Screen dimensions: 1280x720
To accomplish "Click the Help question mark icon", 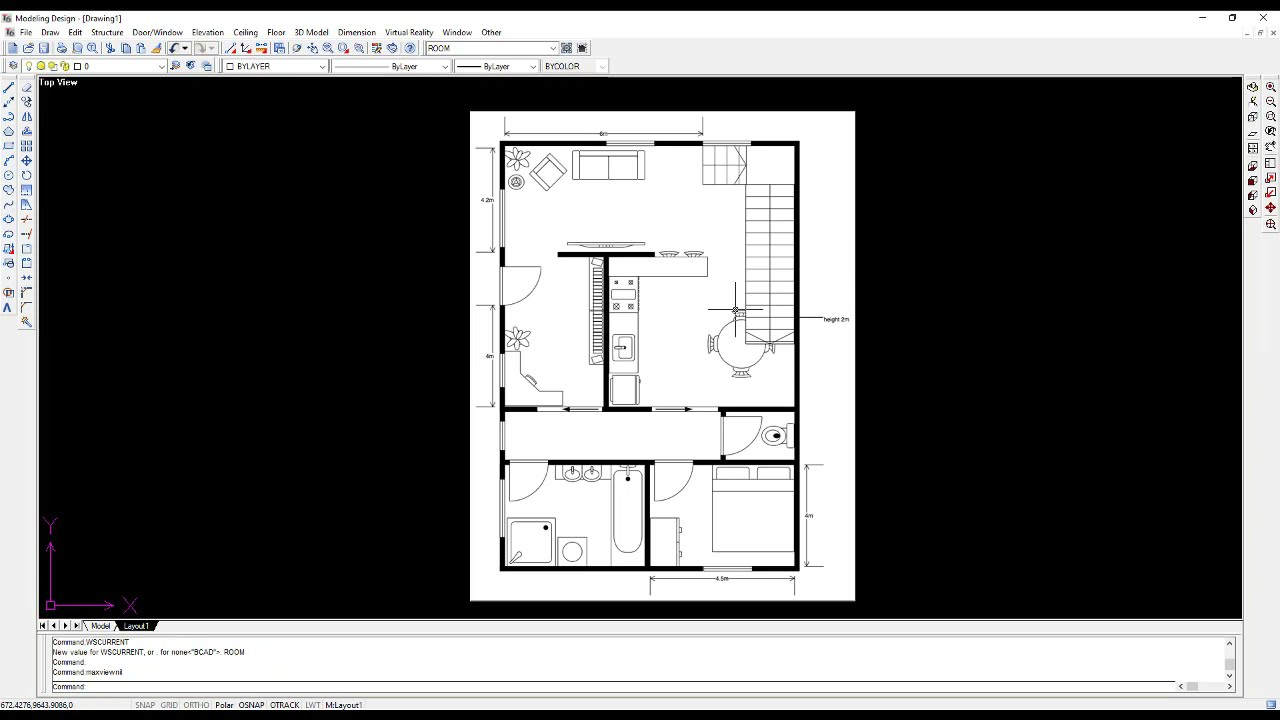I will point(409,48).
